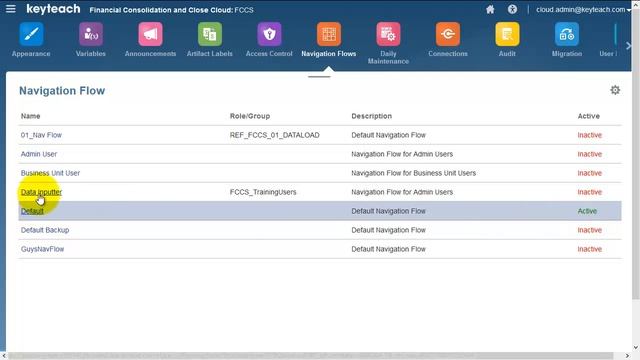Click the Name column header
This screenshot has width=640, height=360.
(x=31, y=116)
